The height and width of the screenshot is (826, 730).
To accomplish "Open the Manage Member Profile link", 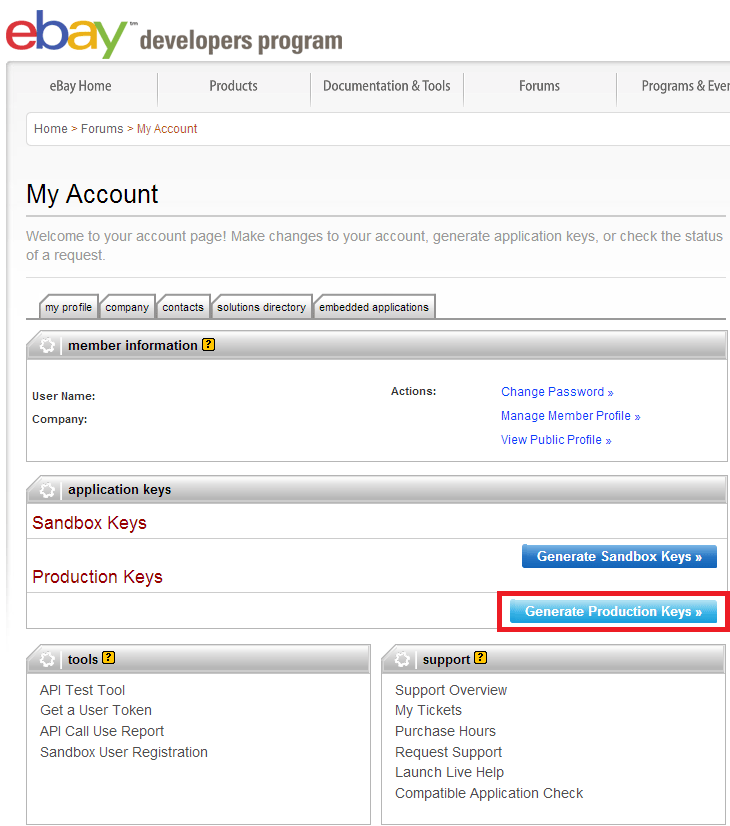I will [x=570, y=416].
